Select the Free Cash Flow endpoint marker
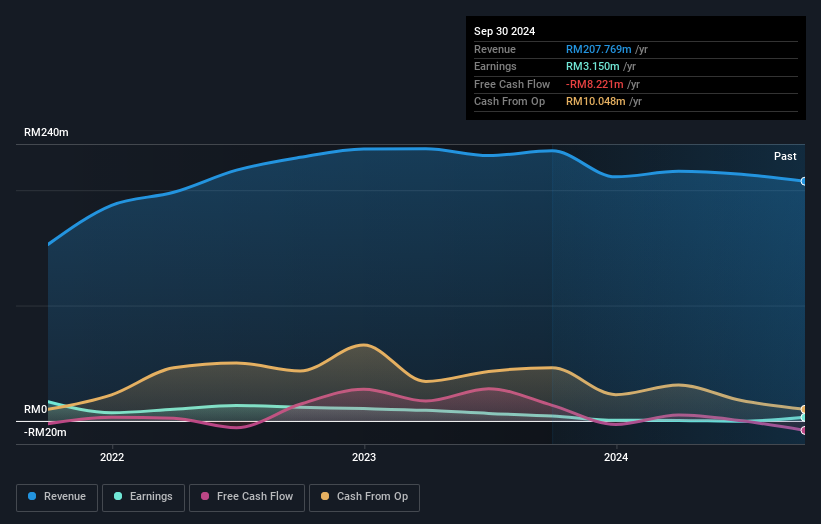 click(x=804, y=430)
